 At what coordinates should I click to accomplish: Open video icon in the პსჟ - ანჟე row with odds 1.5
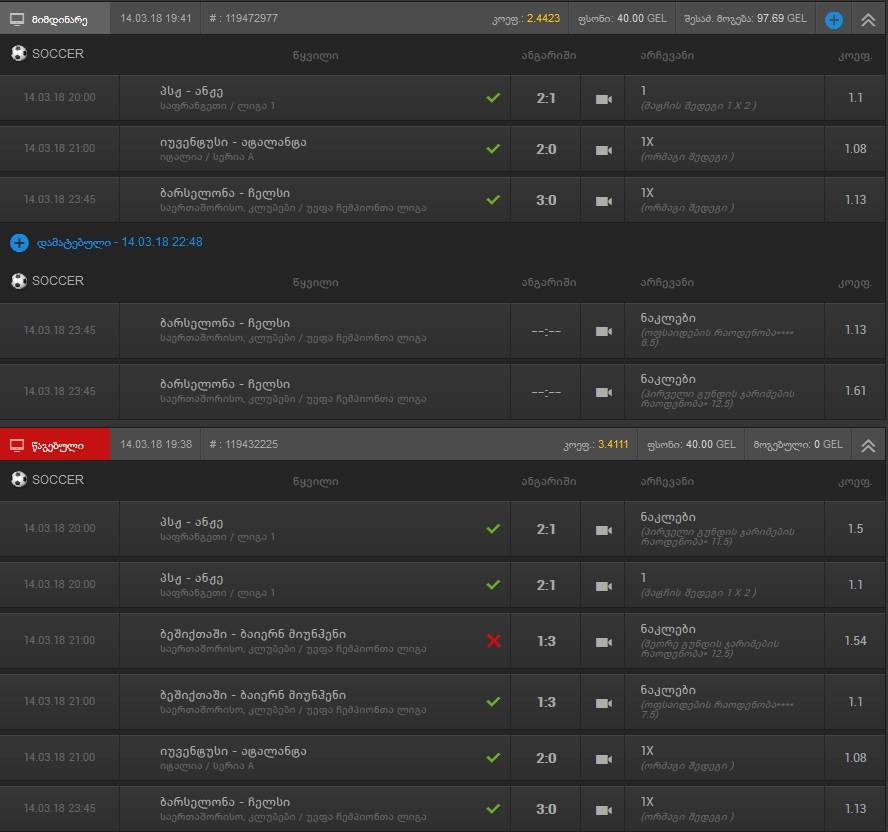[x=604, y=530]
